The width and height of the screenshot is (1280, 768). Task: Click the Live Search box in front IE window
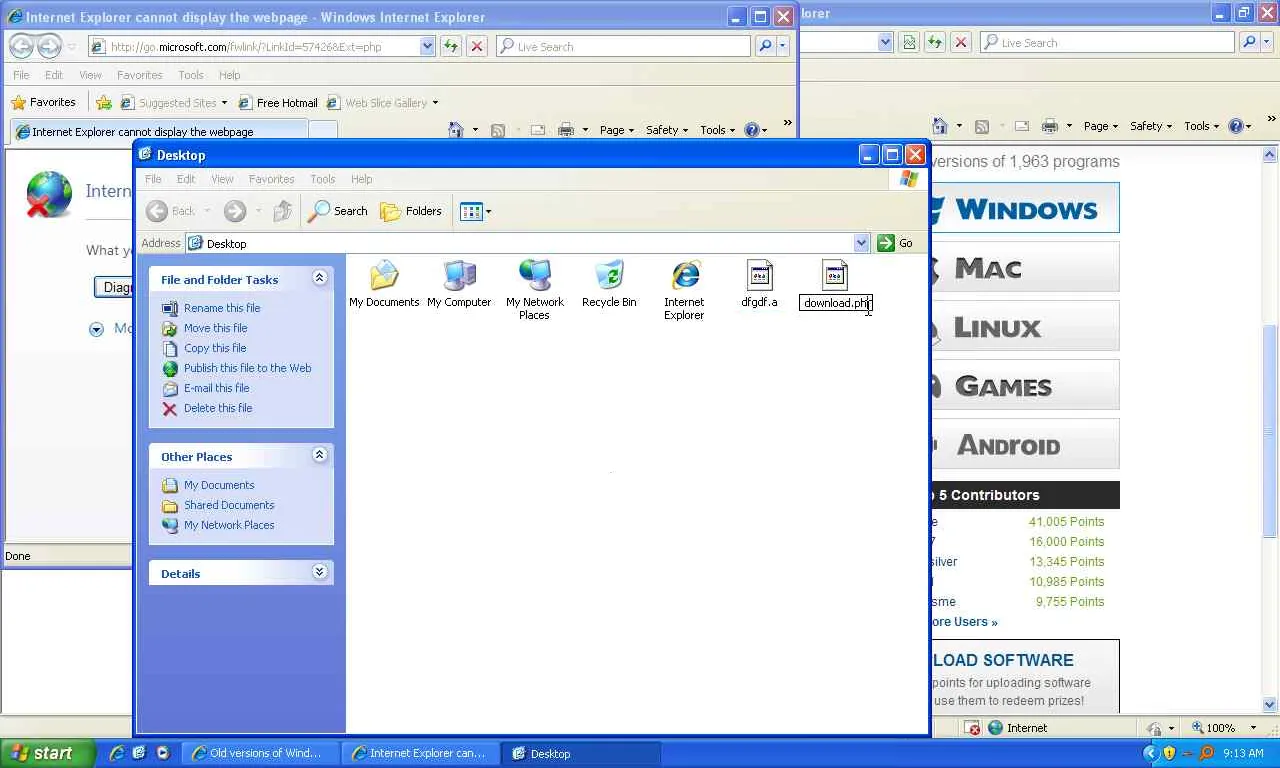pyautogui.click(x=624, y=46)
